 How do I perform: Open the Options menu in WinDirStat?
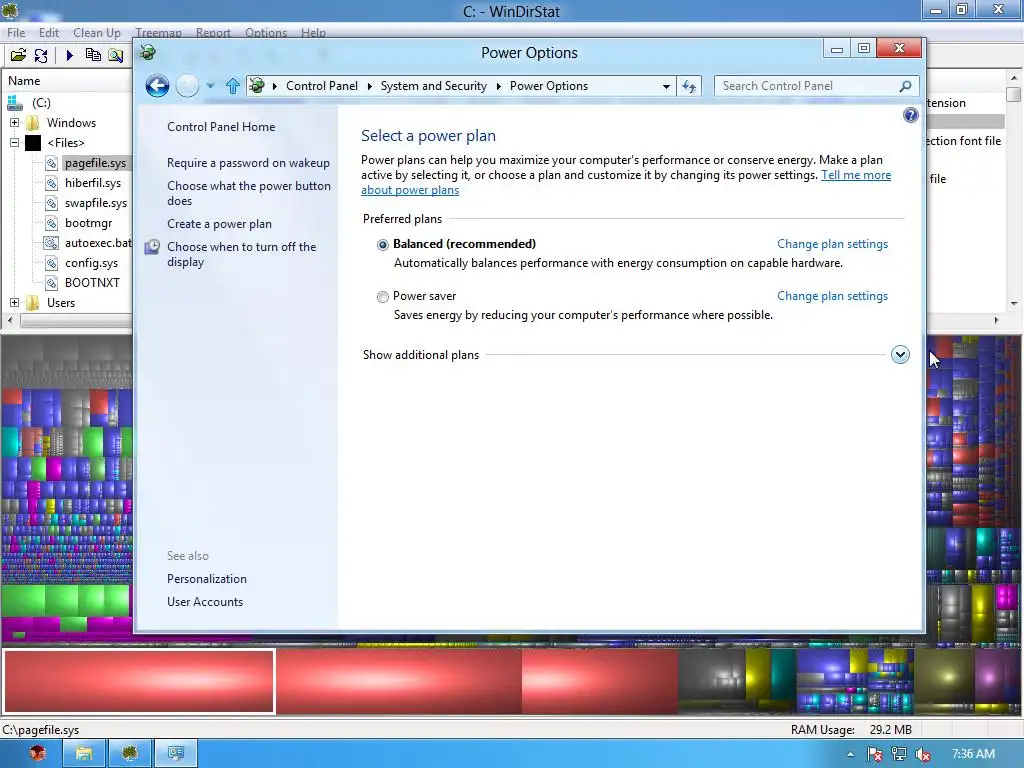[266, 33]
